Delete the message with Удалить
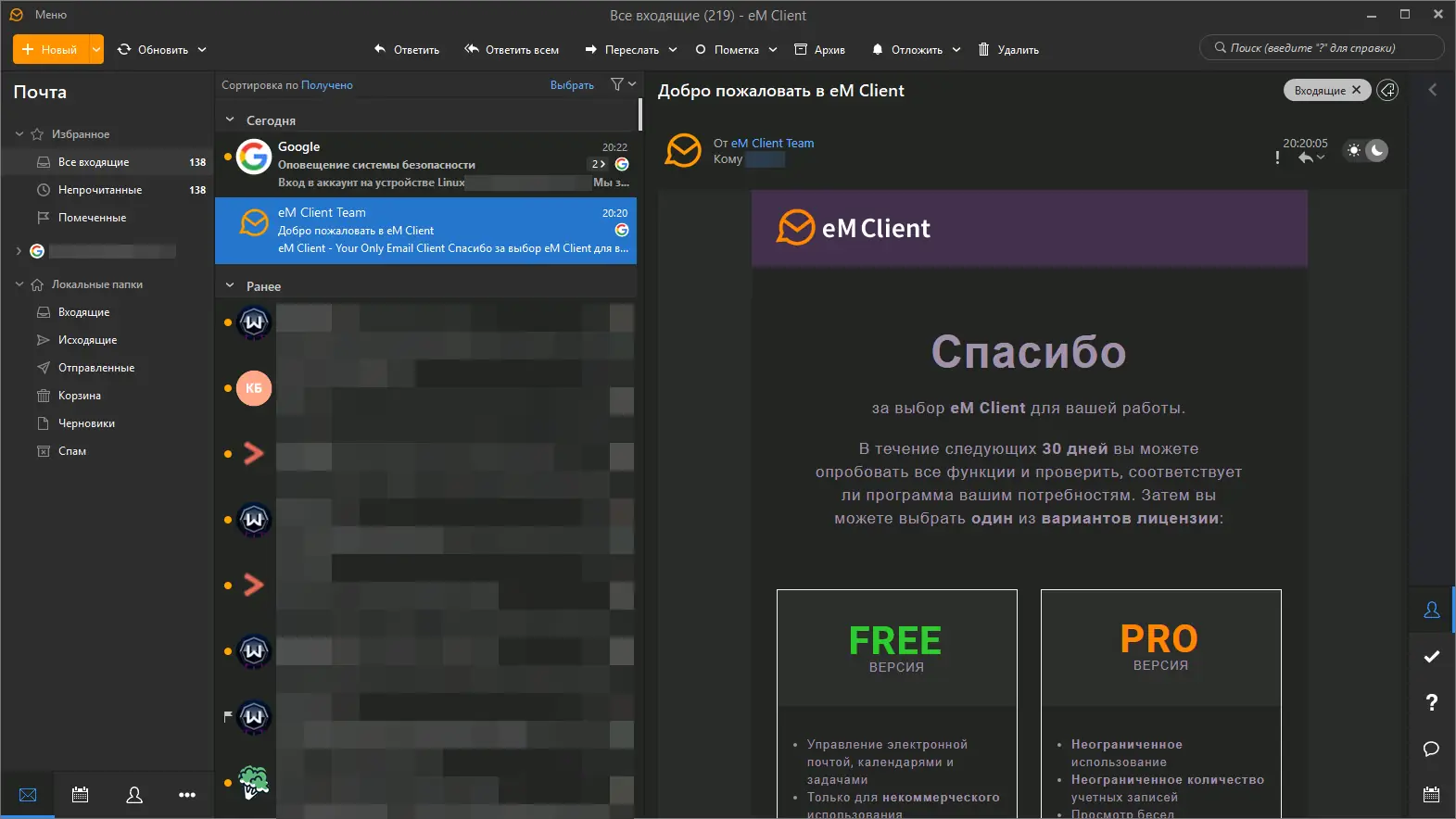 [x=1008, y=50]
